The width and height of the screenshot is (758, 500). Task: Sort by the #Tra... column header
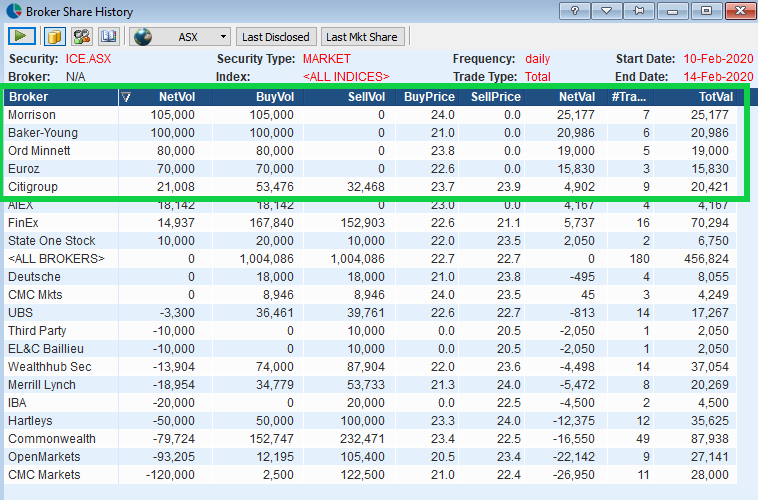click(630, 97)
